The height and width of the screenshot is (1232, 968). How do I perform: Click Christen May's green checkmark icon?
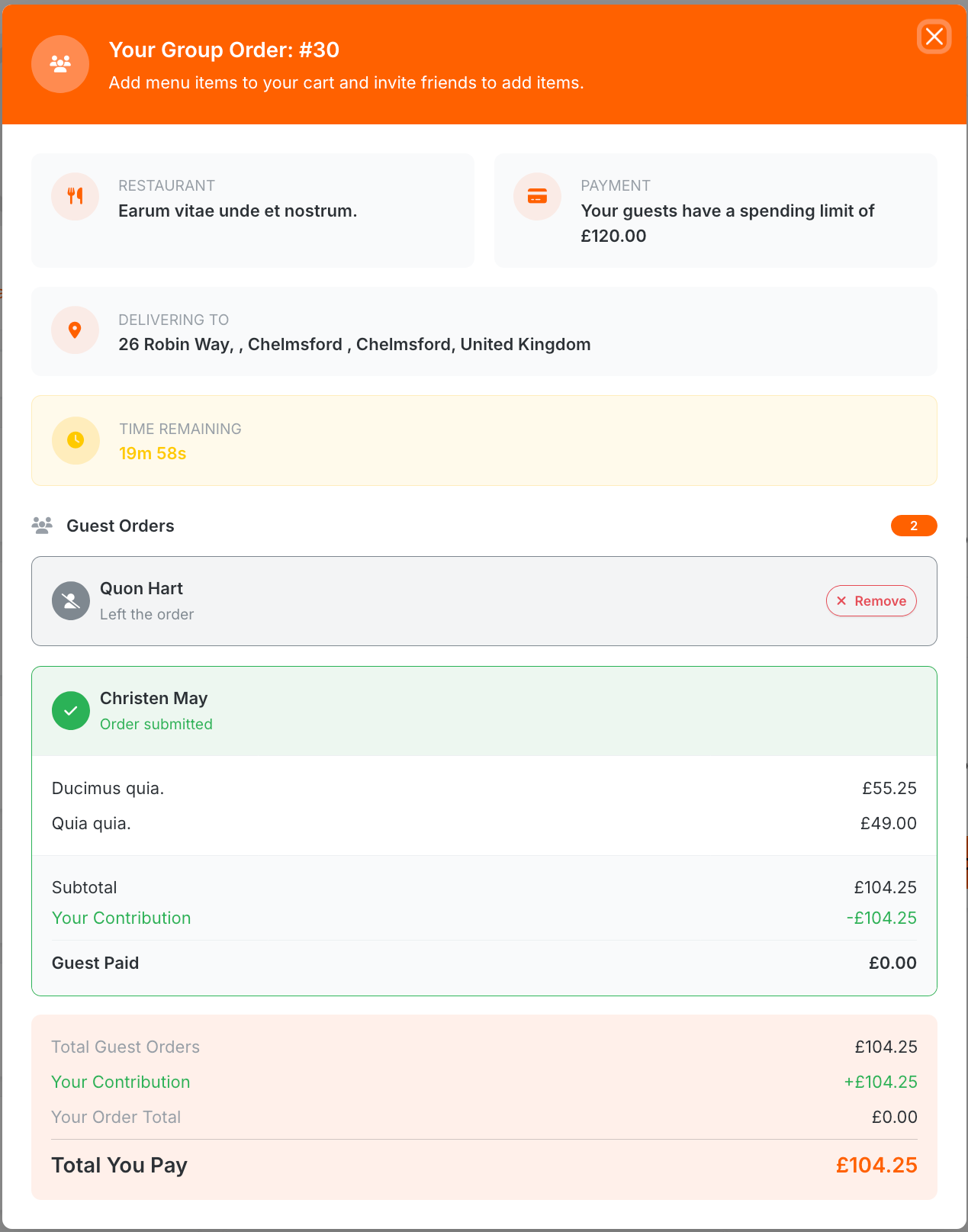[71, 711]
